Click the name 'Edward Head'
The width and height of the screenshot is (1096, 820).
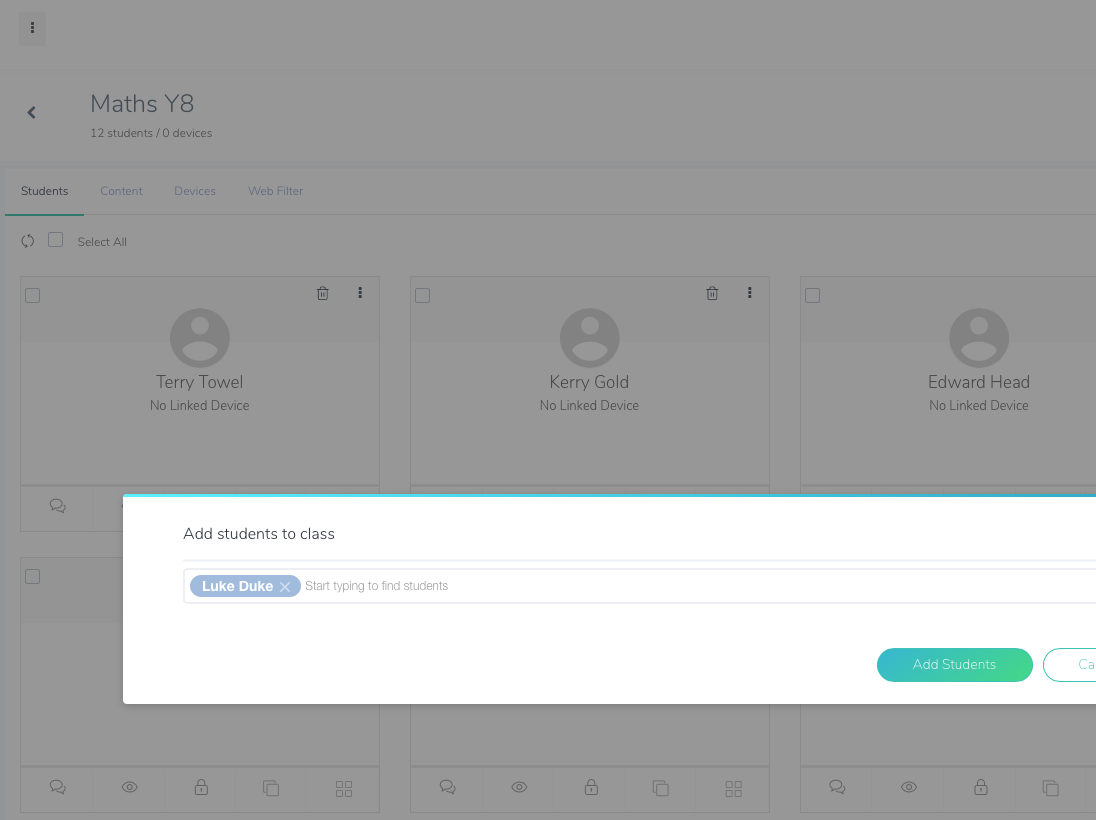pos(979,382)
